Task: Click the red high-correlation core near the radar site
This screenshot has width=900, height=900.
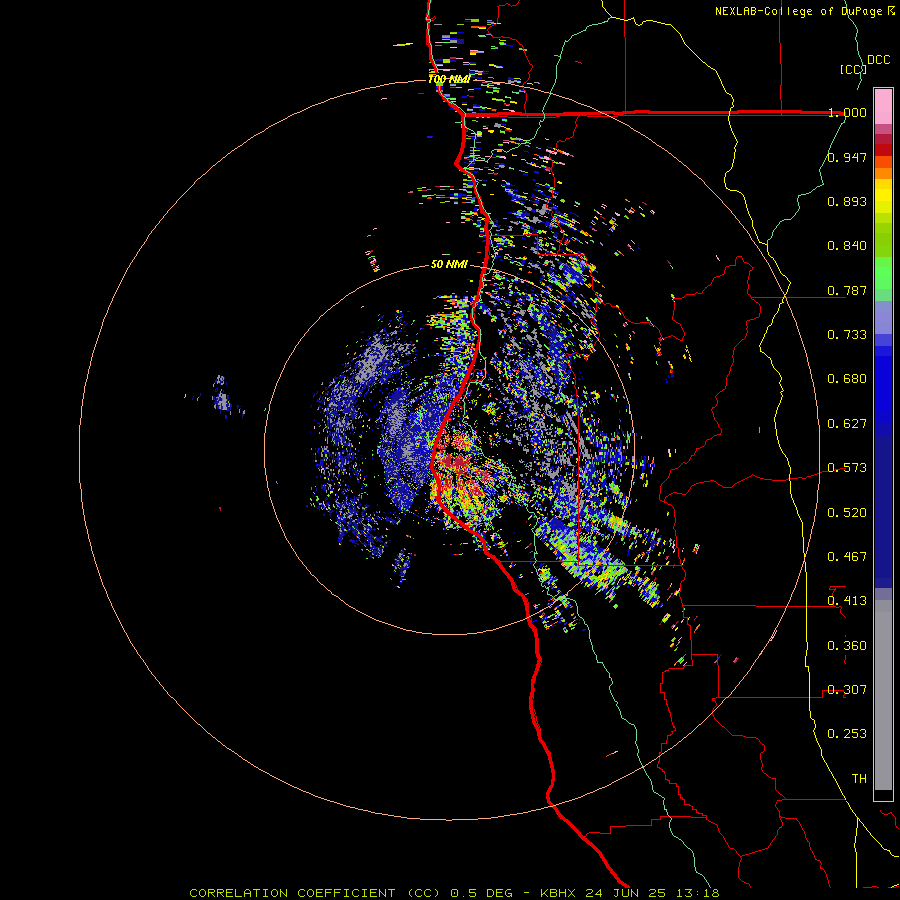Action: [456, 461]
